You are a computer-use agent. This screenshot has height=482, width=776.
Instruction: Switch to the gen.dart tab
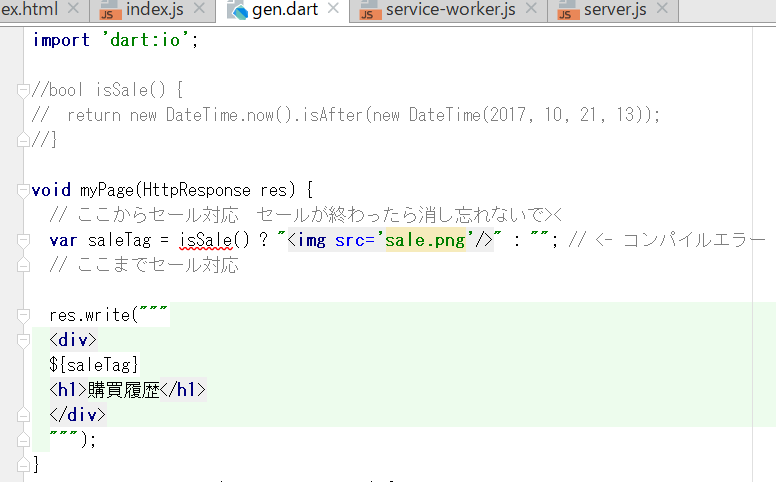[285, 9]
